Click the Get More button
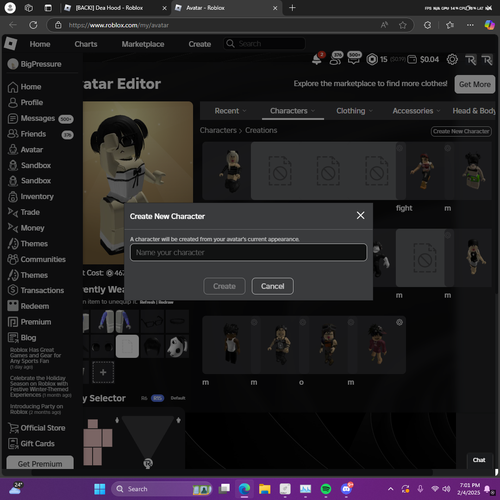 click(x=475, y=84)
